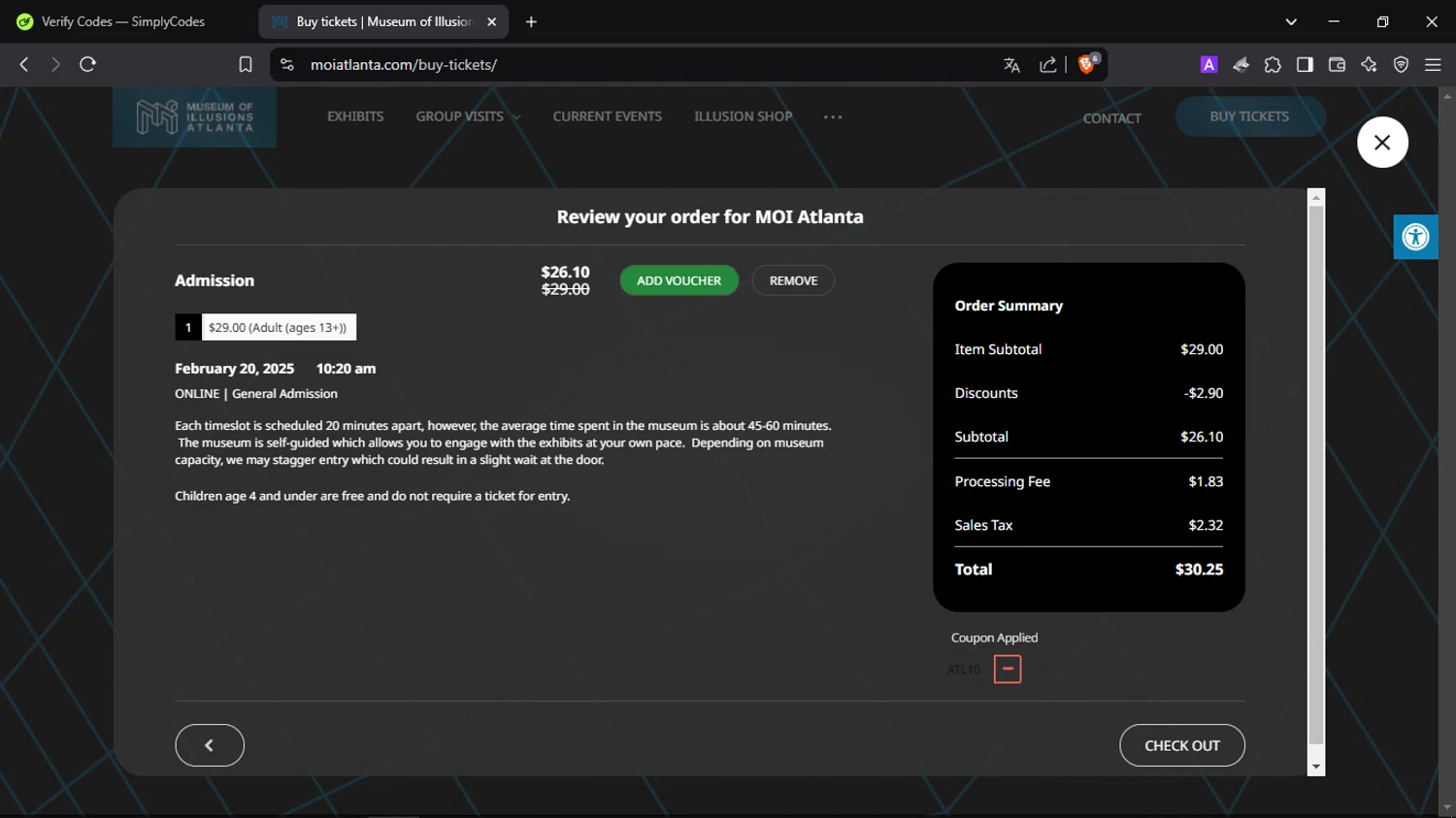Click modal scrollbar down arrow
The height and width of the screenshot is (818, 1456).
click(1316, 767)
